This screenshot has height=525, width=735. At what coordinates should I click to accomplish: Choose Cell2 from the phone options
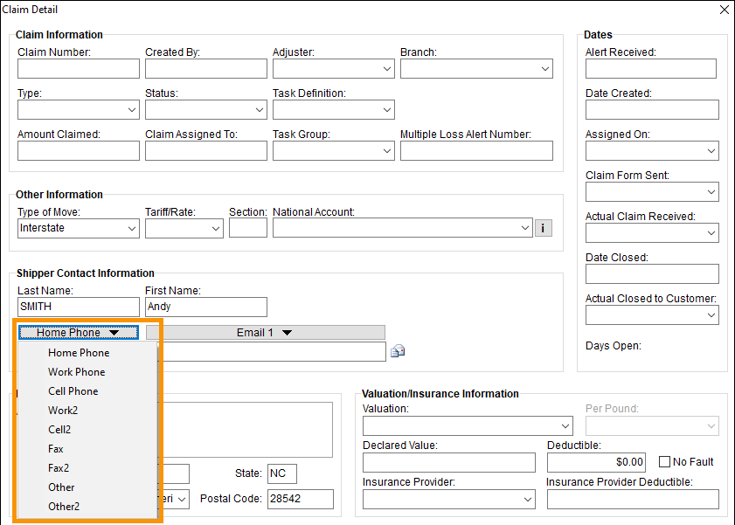(x=62, y=429)
